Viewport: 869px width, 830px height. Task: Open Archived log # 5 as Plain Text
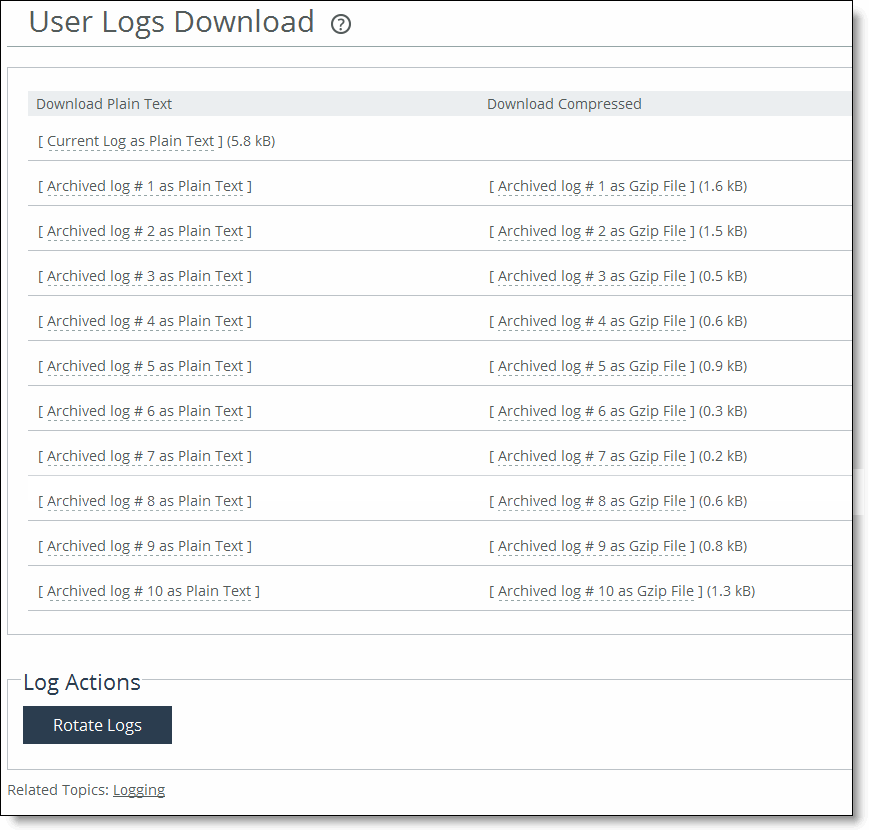pos(145,366)
